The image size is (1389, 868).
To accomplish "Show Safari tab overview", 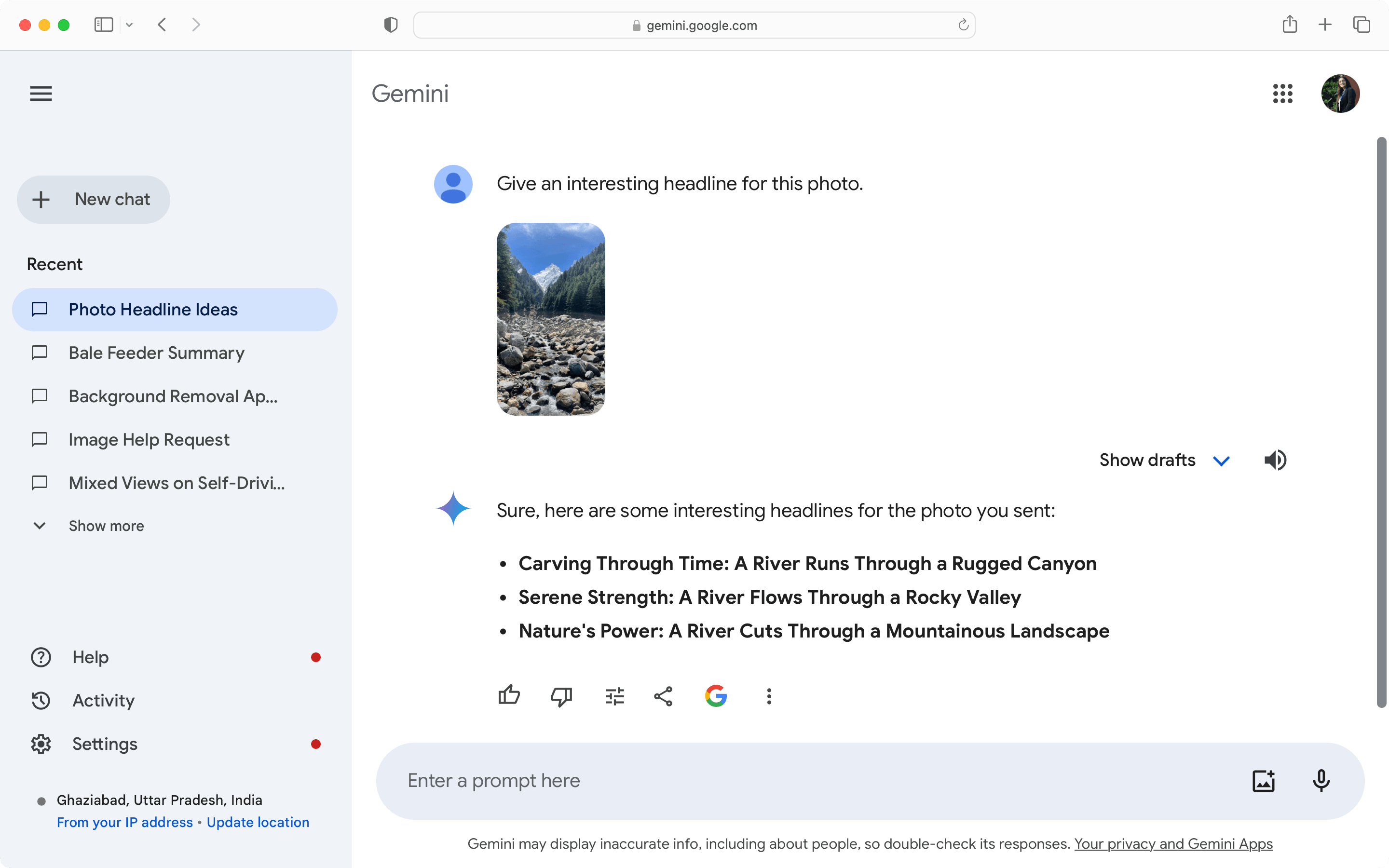I will (1362, 25).
